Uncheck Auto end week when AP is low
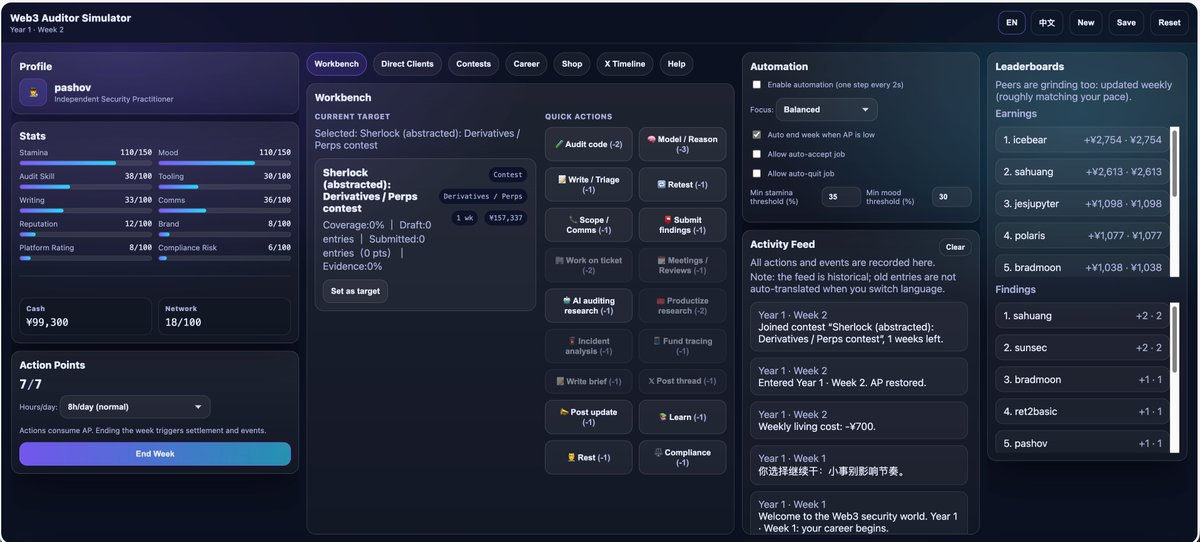Image resolution: width=1200 pixels, height=542 pixels. pos(757,134)
